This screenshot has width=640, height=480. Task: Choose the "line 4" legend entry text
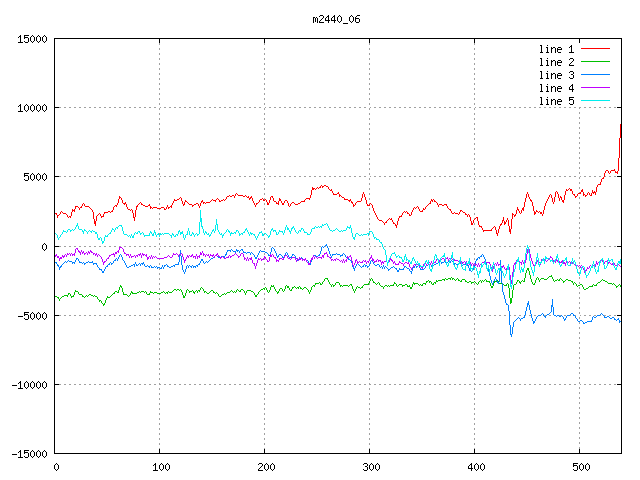[556, 88]
